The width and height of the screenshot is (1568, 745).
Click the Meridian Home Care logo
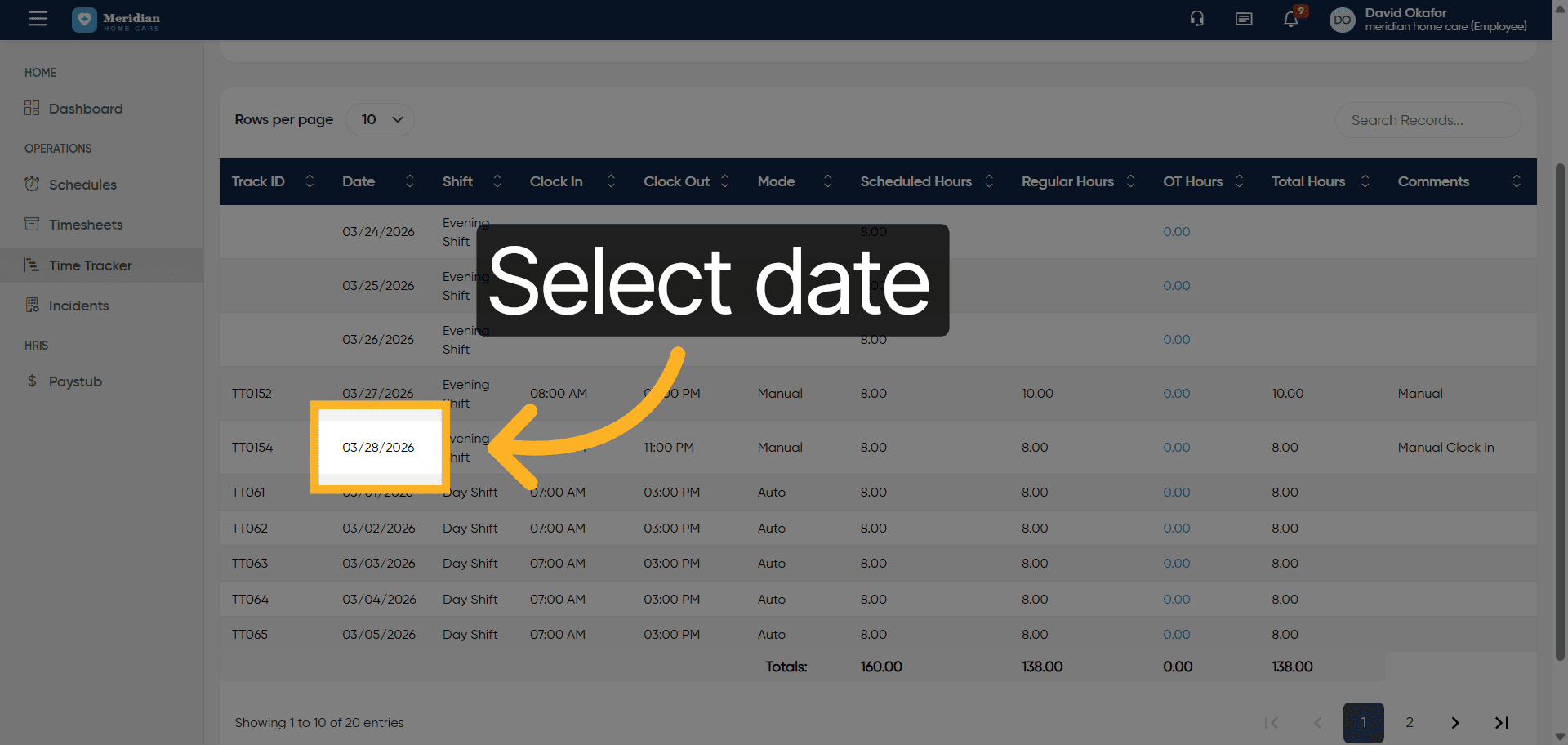tap(117, 20)
